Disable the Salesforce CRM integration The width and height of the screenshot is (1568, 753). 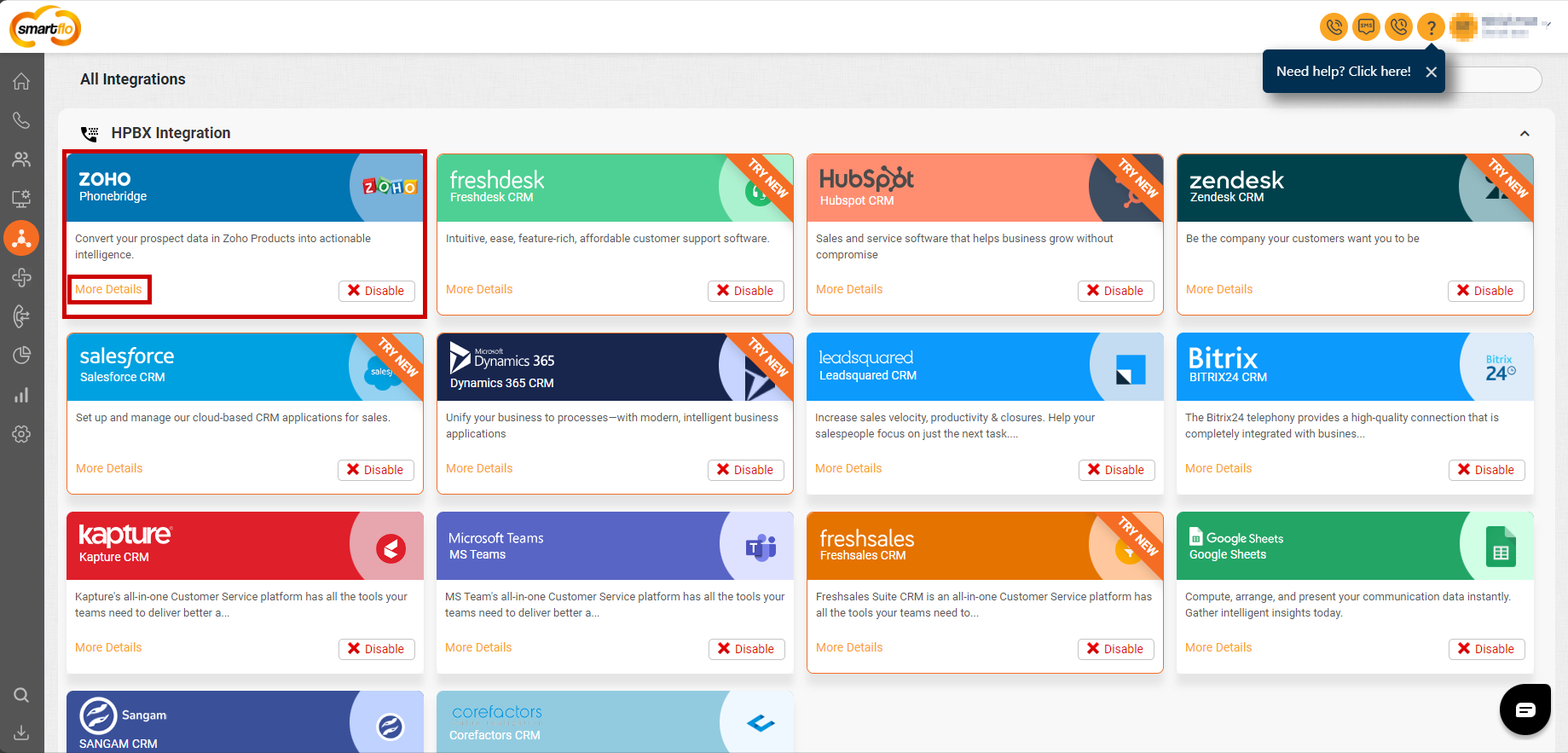point(376,470)
